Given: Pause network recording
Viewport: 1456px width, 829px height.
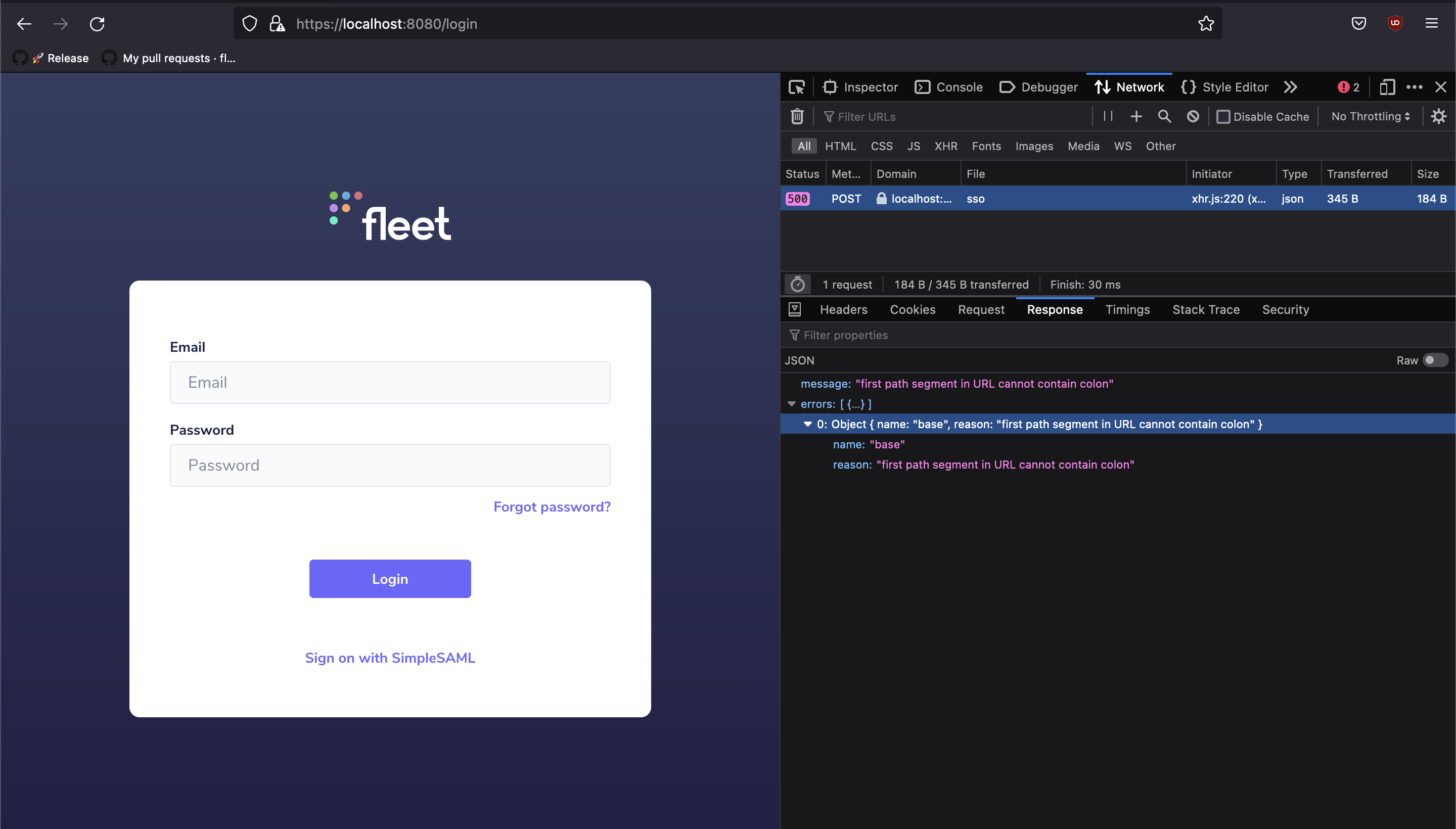Looking at the screenshot, I should click(1108, 116).
